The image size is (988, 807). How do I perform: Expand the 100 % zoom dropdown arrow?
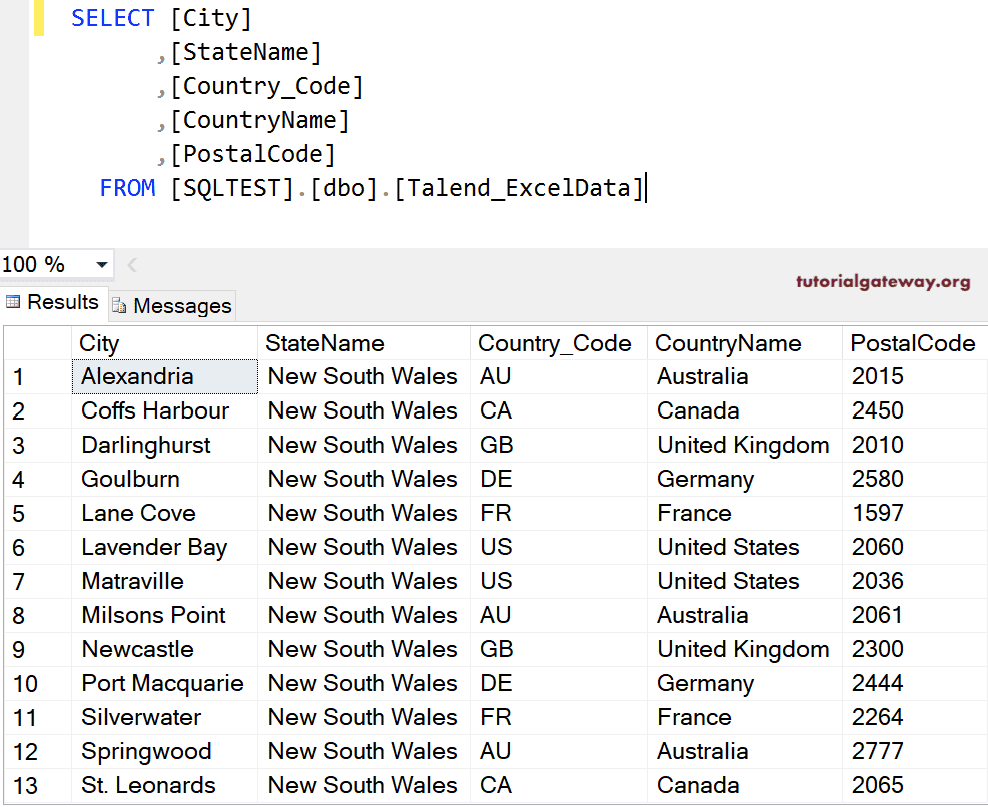[101, 265]
